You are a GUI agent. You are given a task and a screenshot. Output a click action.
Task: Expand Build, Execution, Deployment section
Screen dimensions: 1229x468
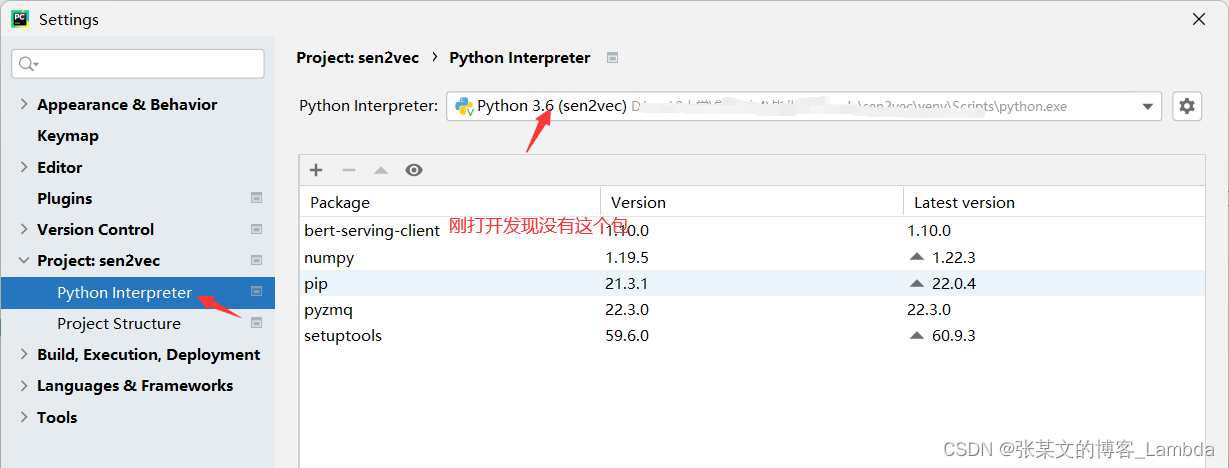coord(24,354)
